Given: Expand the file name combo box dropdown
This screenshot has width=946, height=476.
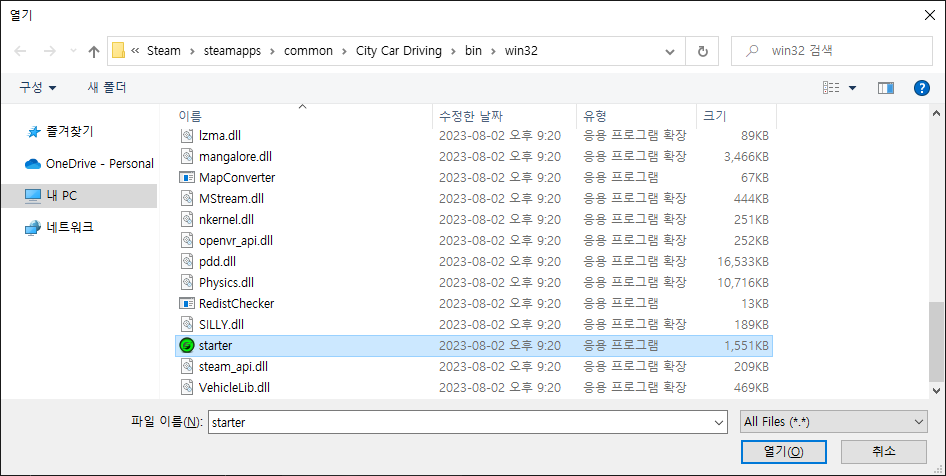Looking at the screenshot, I should pyautogui.click(x=719, y=422).
